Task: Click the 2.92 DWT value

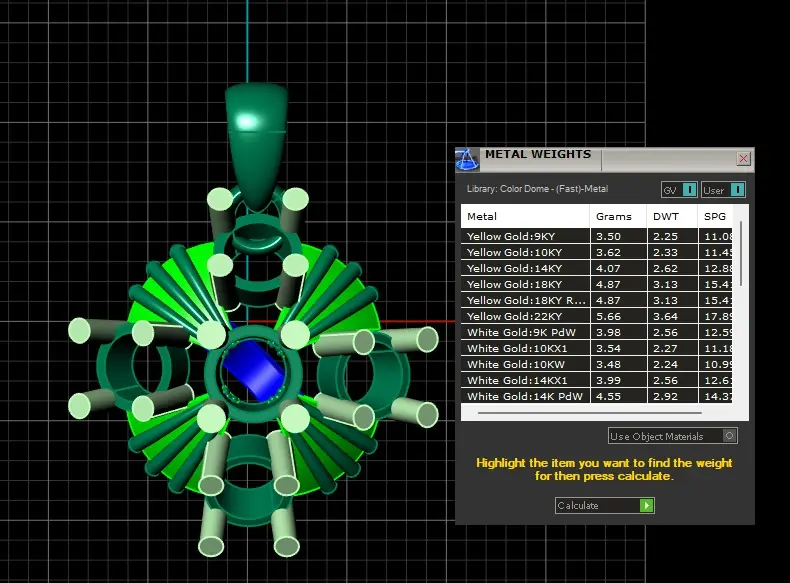Action: click(x=666, y=397)
